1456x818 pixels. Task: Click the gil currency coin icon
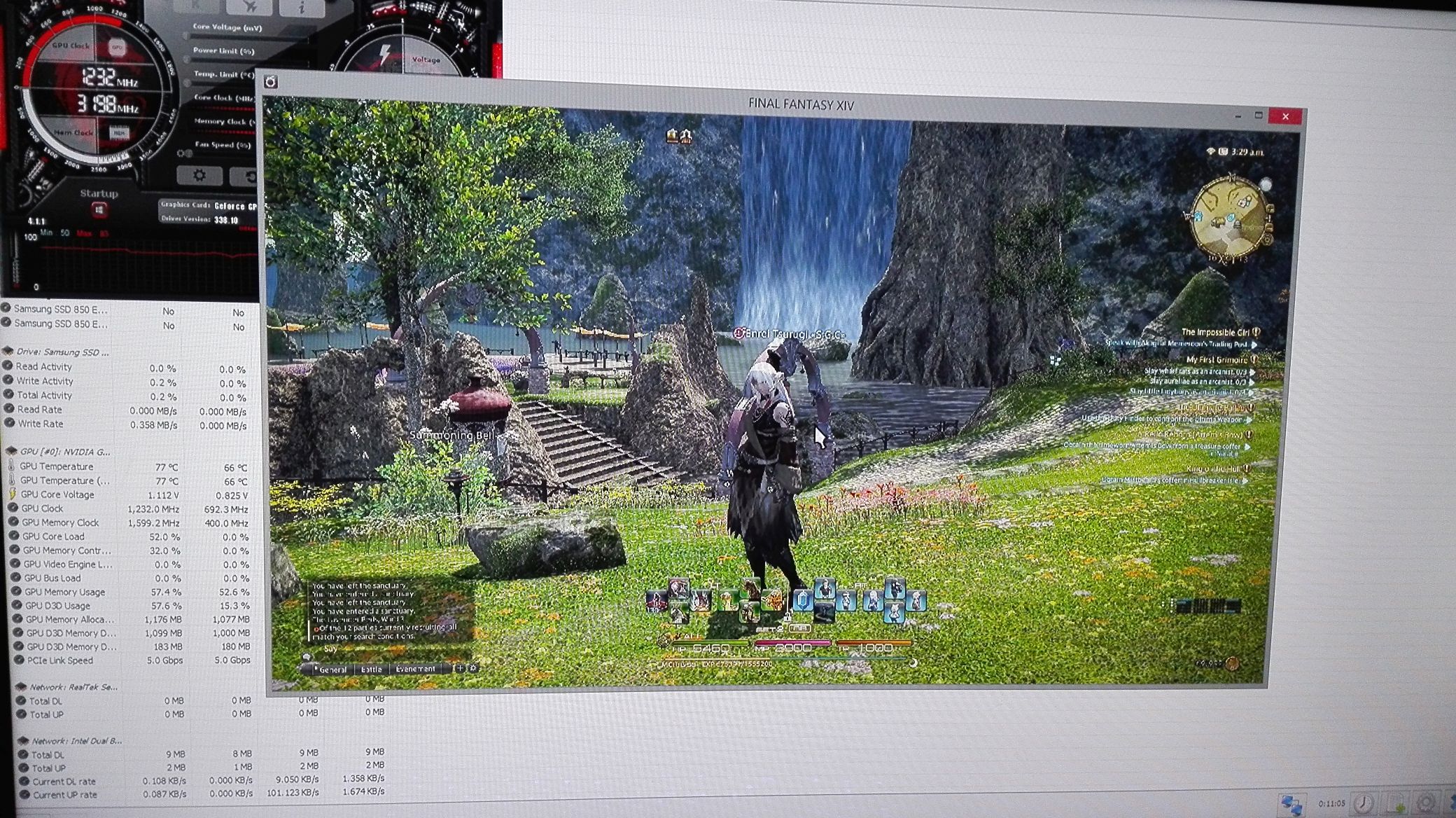[x=1232, y=663]
